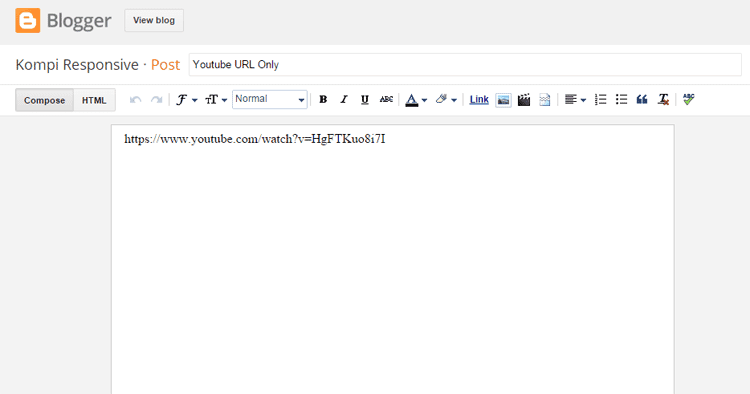
Task: Click the Link button in toolbar
Action: pos(479,99)
